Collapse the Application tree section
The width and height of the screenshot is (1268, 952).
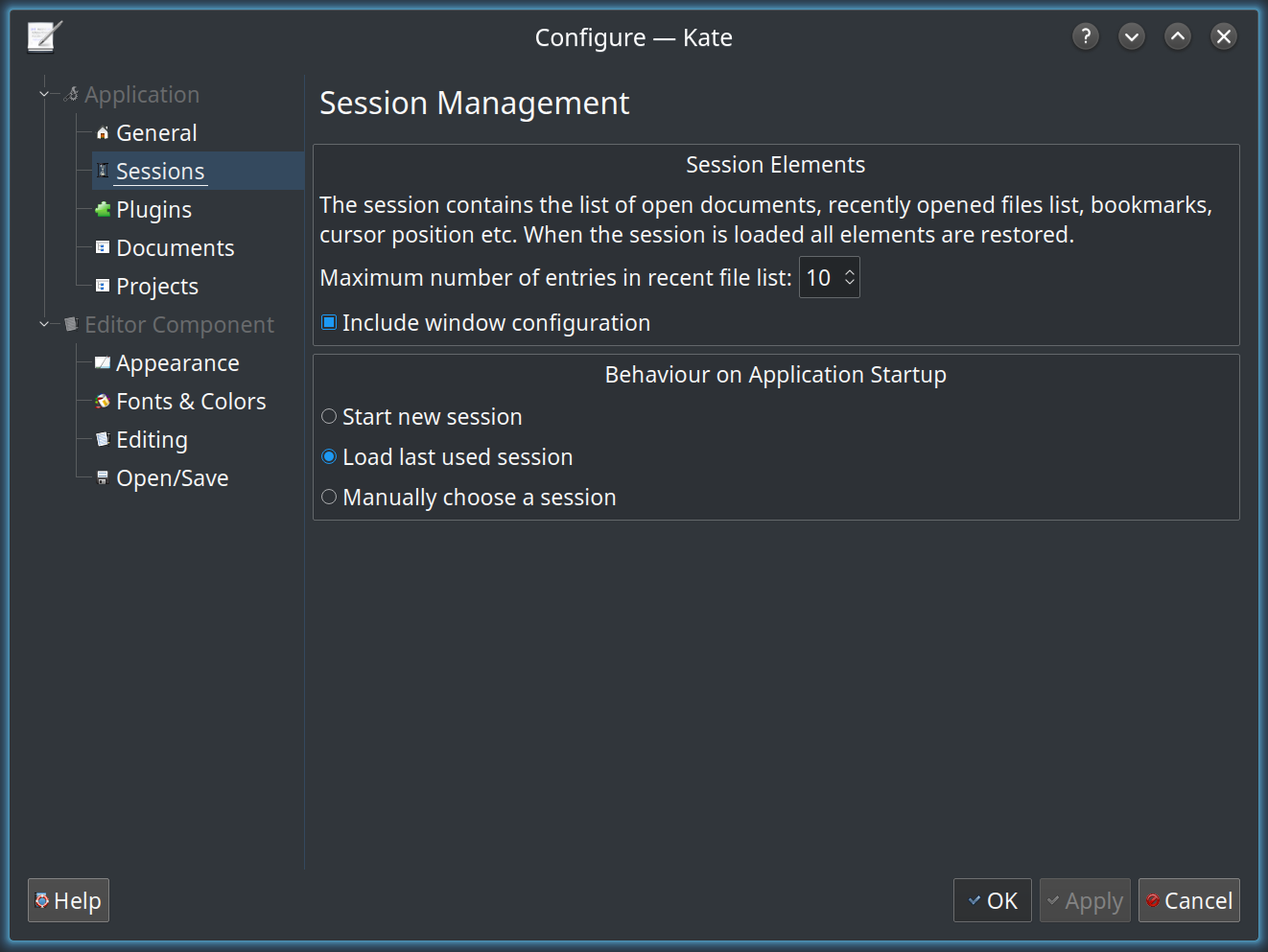click(44, 95)
